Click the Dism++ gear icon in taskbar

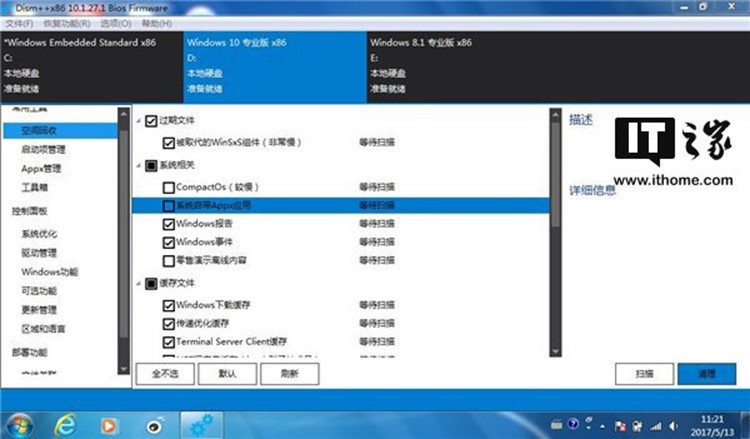200,422
